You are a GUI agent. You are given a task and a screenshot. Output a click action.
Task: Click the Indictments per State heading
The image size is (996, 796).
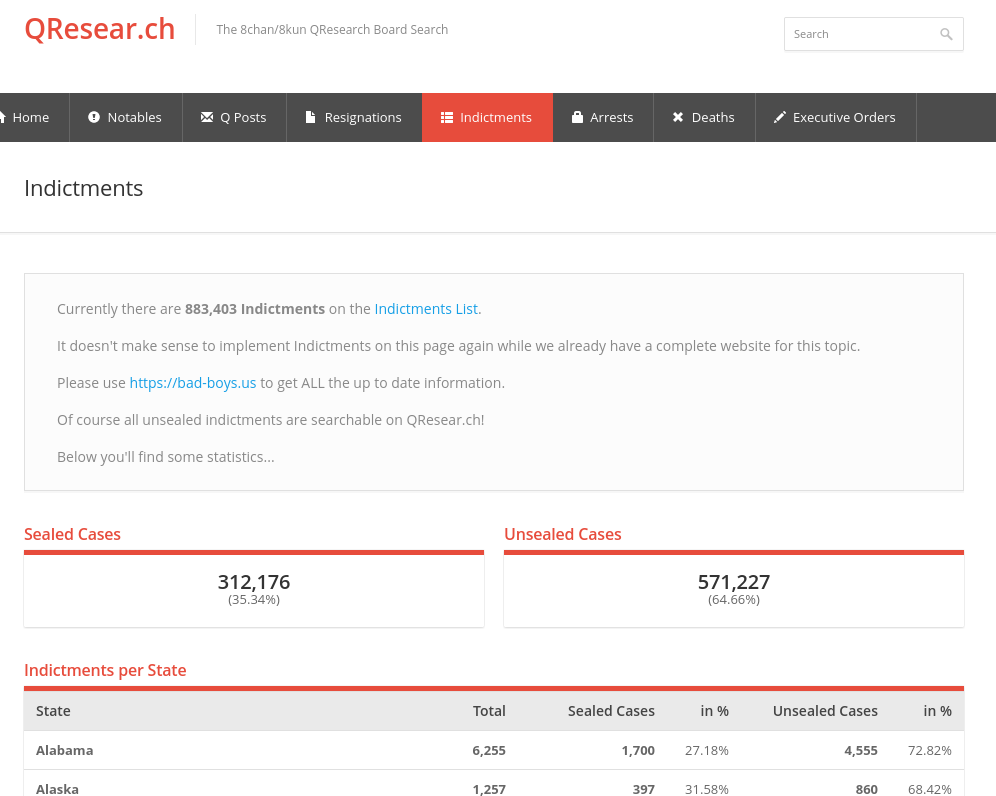coord(105,670)
